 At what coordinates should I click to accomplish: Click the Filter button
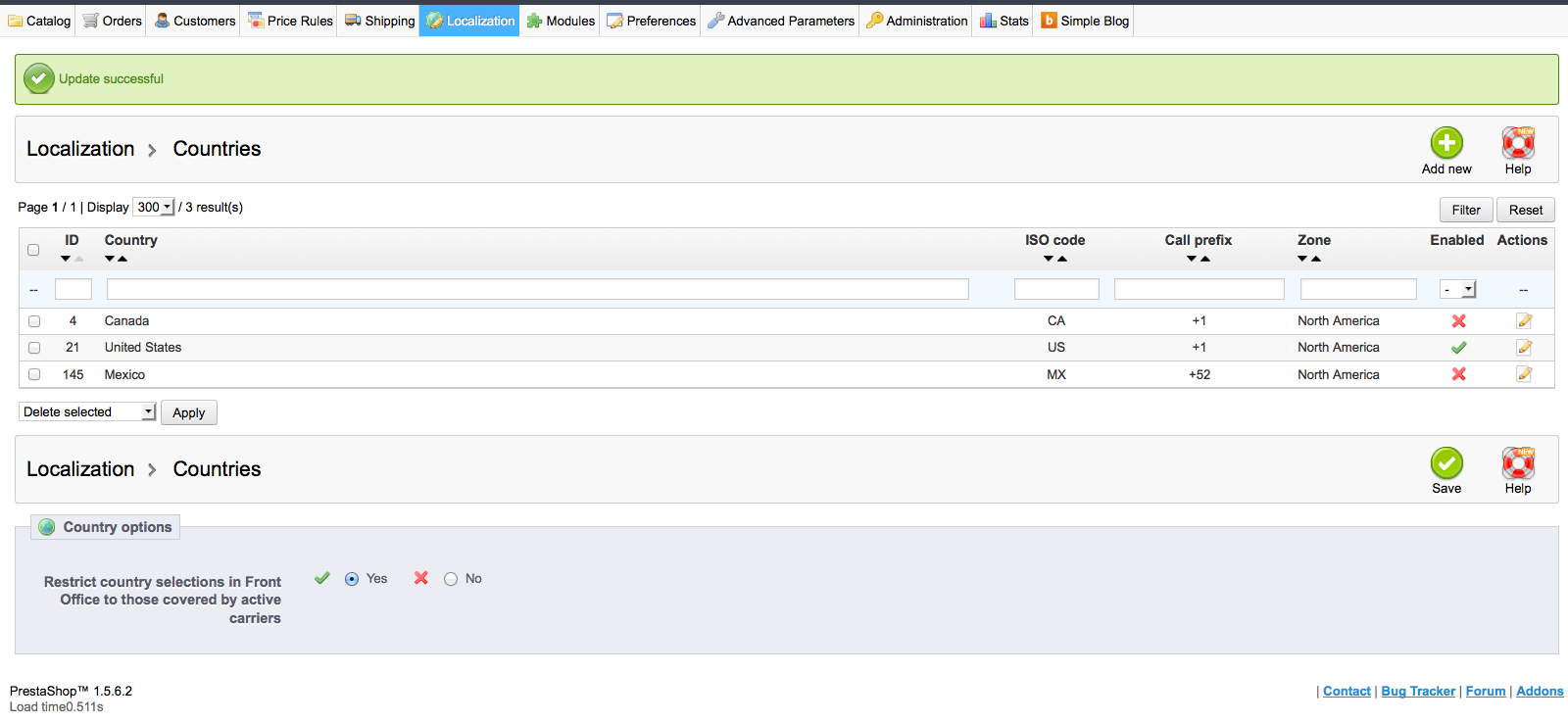point(1466,210)
